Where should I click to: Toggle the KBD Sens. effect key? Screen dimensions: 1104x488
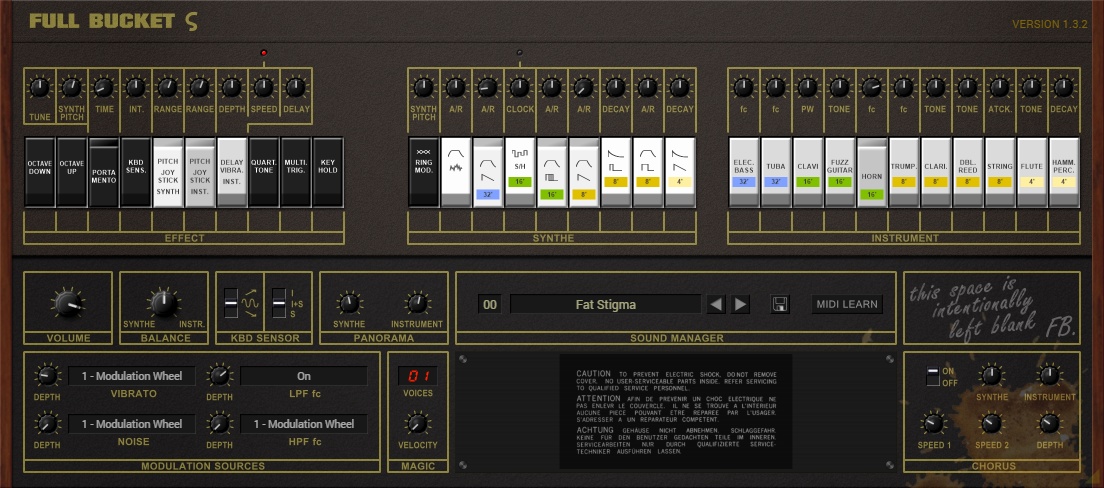(136, 172)
